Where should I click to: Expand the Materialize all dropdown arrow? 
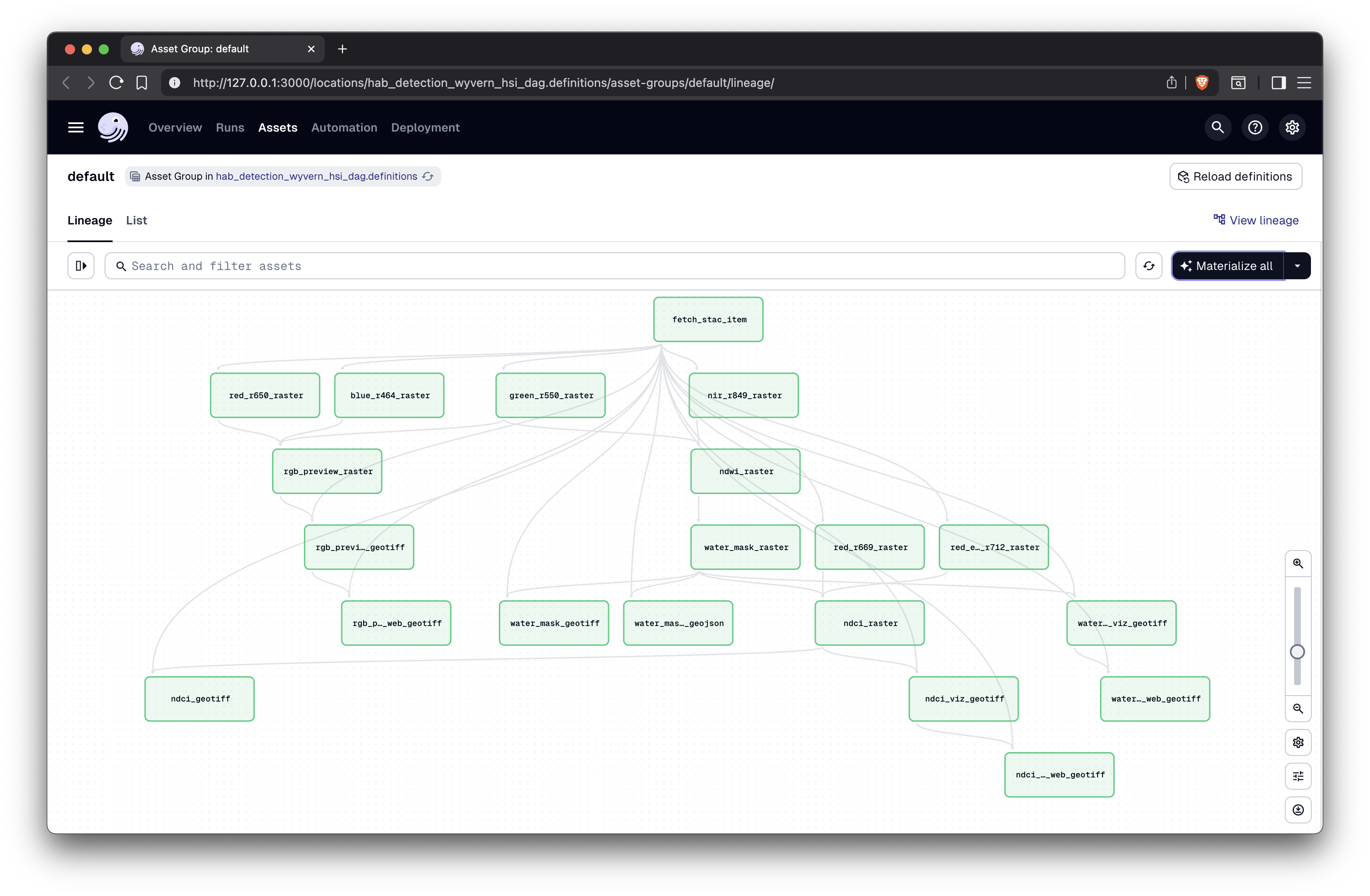click(x=1297, y=265)
